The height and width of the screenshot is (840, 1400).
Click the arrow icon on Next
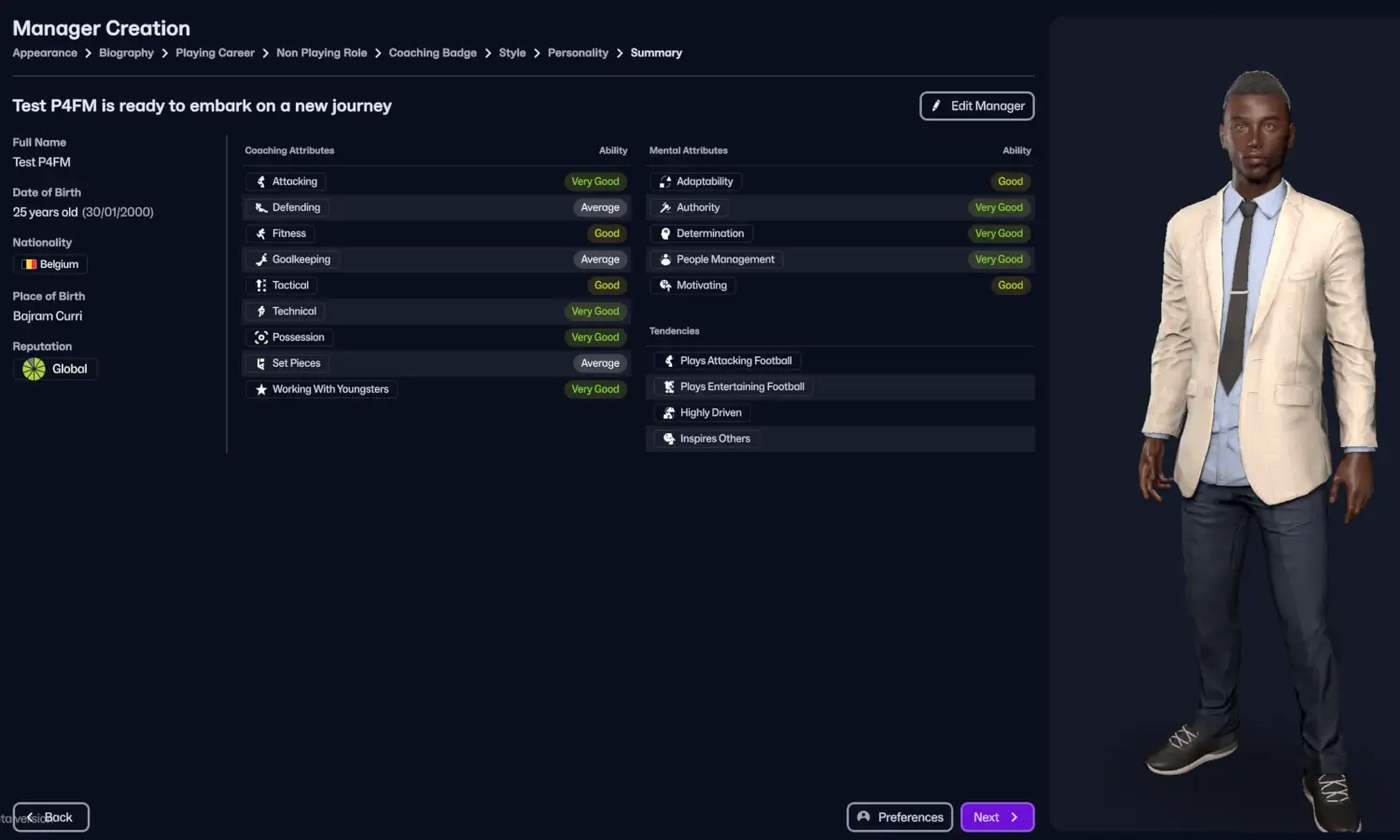pos(1015,818)
